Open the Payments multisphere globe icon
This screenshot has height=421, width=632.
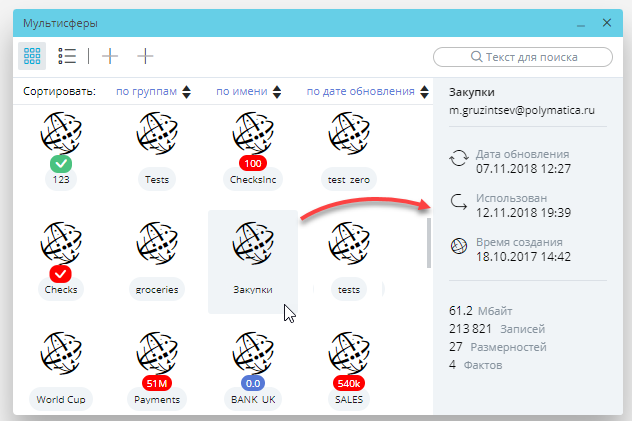(157, 353)
